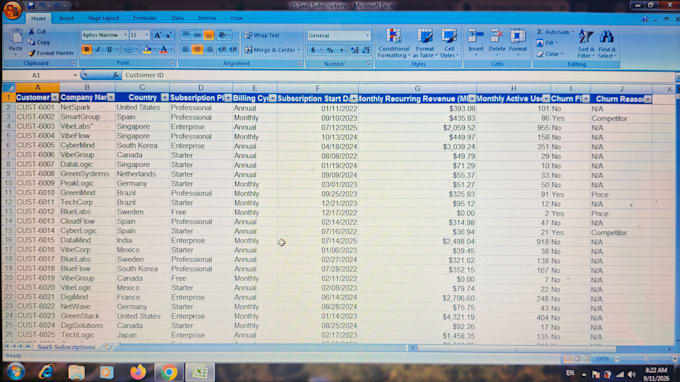Click the Copy command
The width and height of the screenshot is (680, 382).
tap(39, 42)
